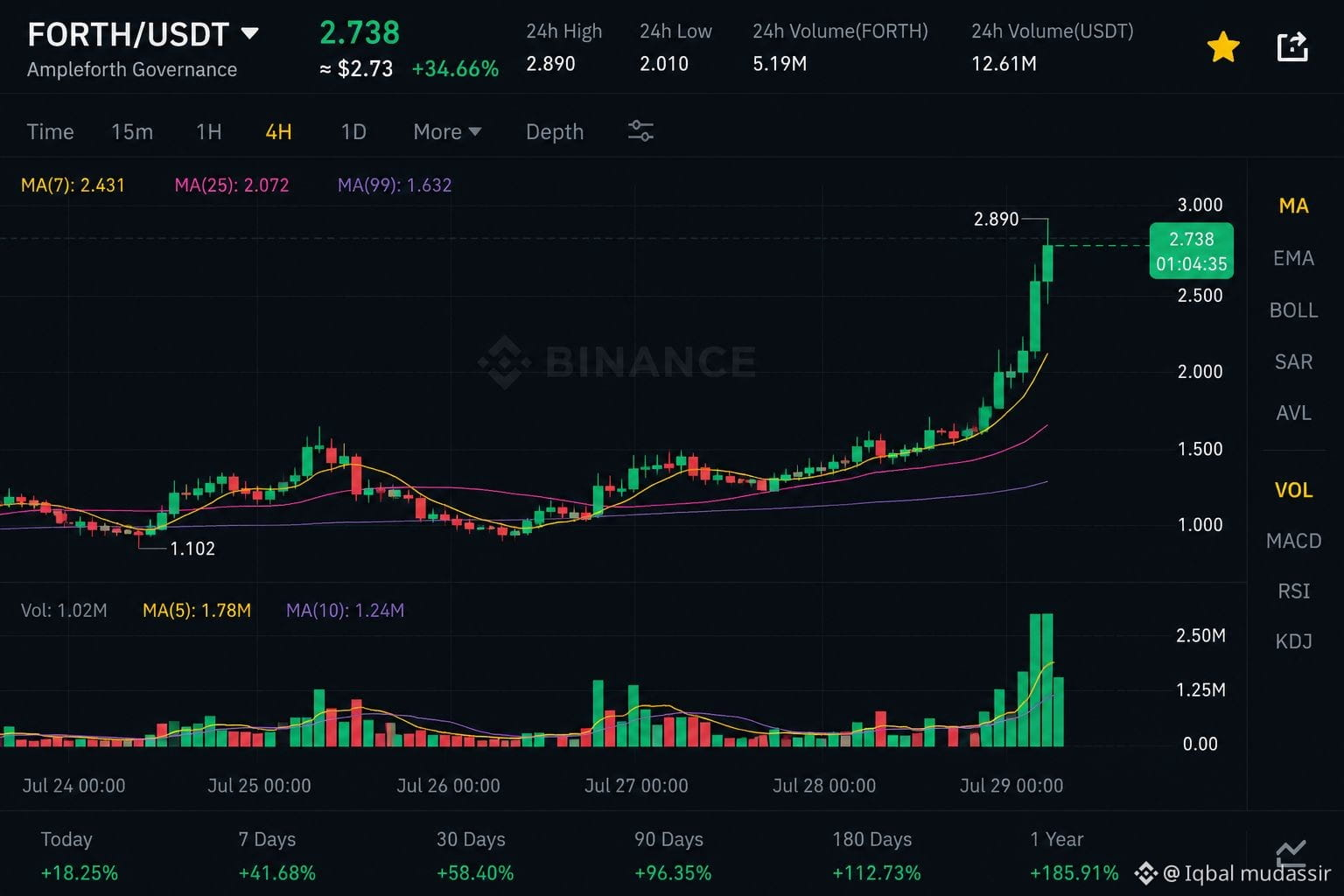Click the current price tag 2.738 on axis
Image resolution: width=1344 pixels, height=896 pixels.
click(x=1191, y=251)
